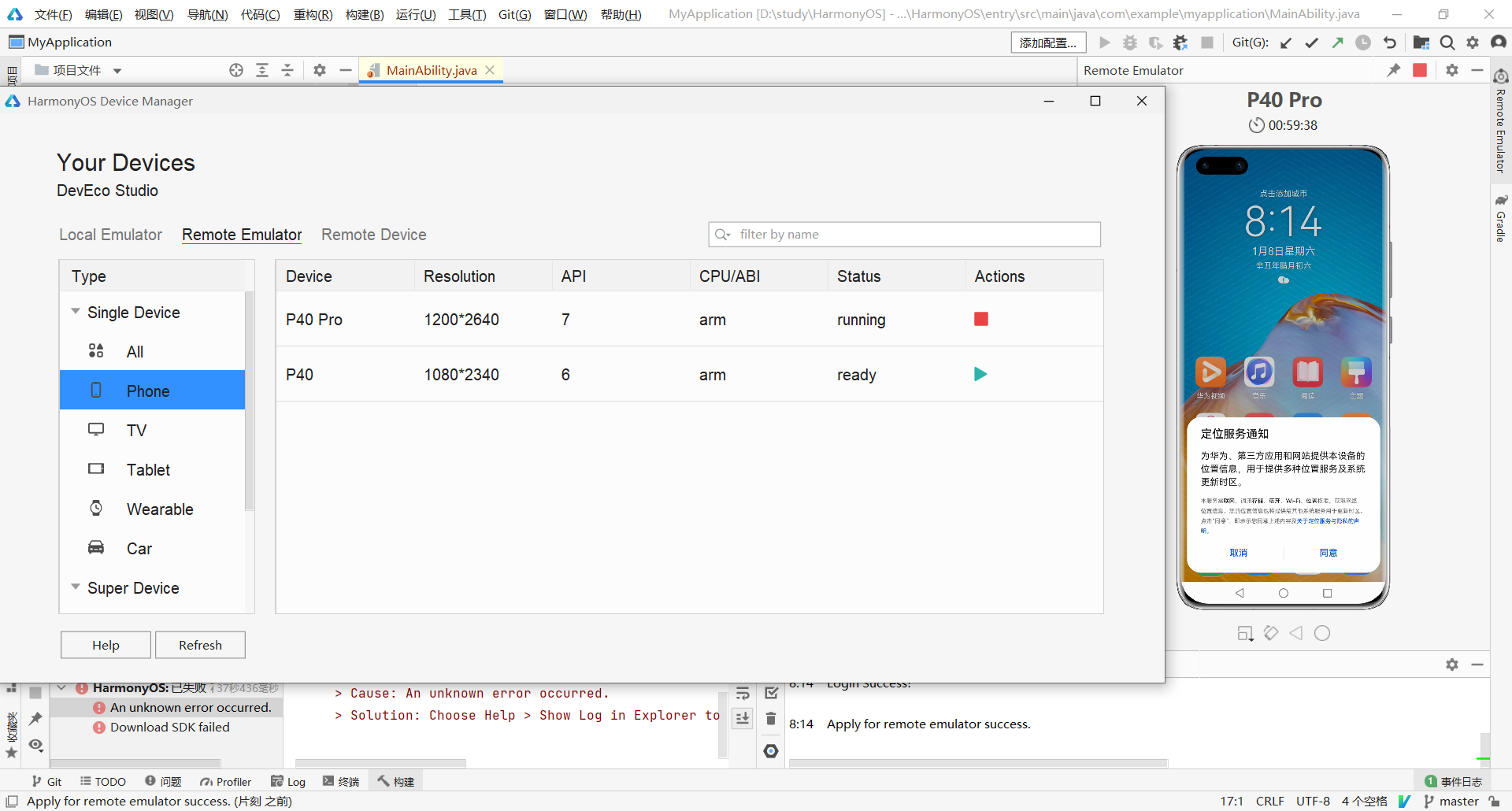Screen dimensions: 1512x811
Task: Switch to the Remote Device tab
Action: pyautogui.click(x=373, y=235)
